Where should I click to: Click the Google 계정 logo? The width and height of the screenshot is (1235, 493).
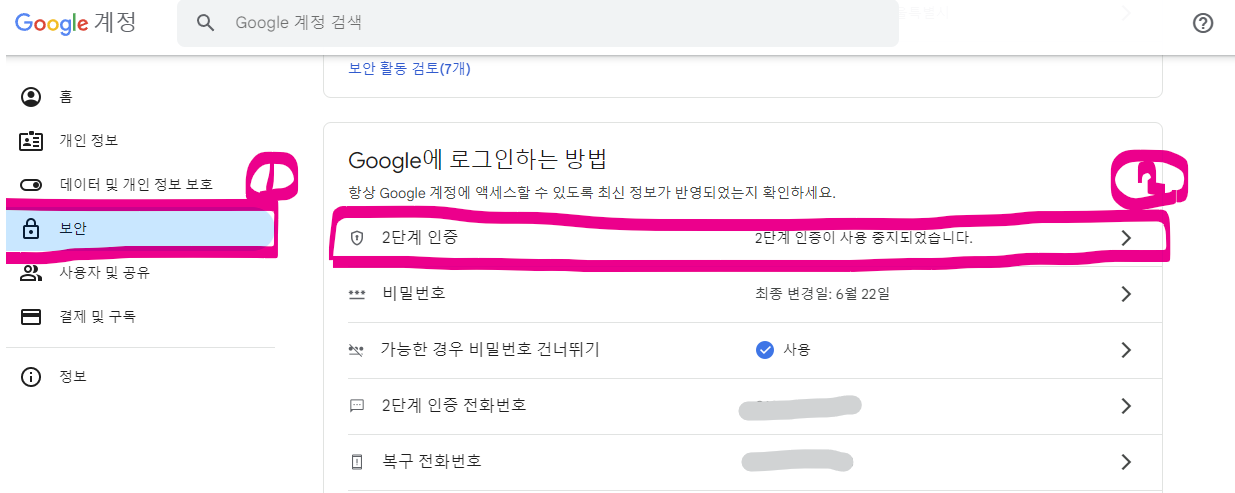[x=76, y=23]
